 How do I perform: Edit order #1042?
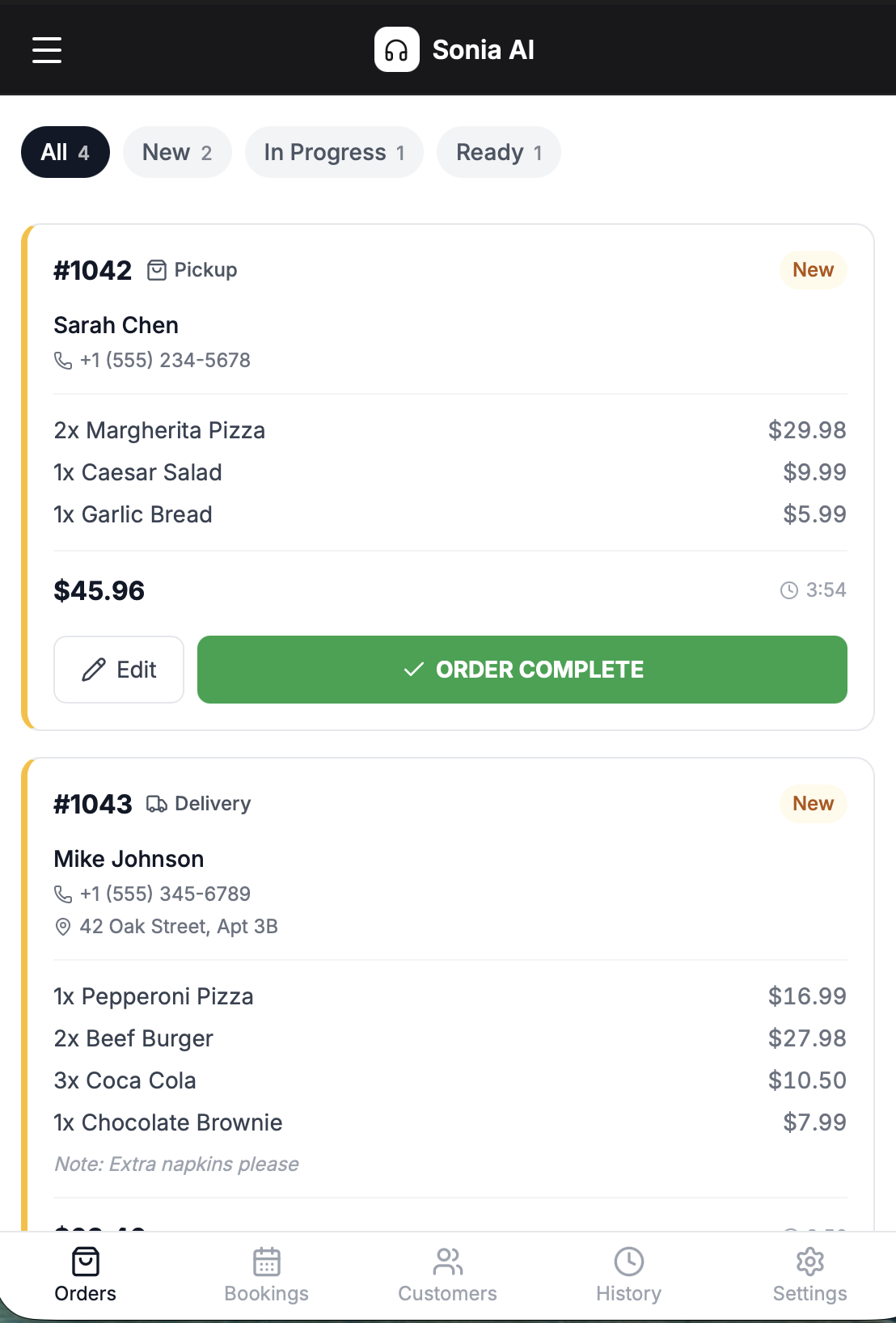coord(119,670)
